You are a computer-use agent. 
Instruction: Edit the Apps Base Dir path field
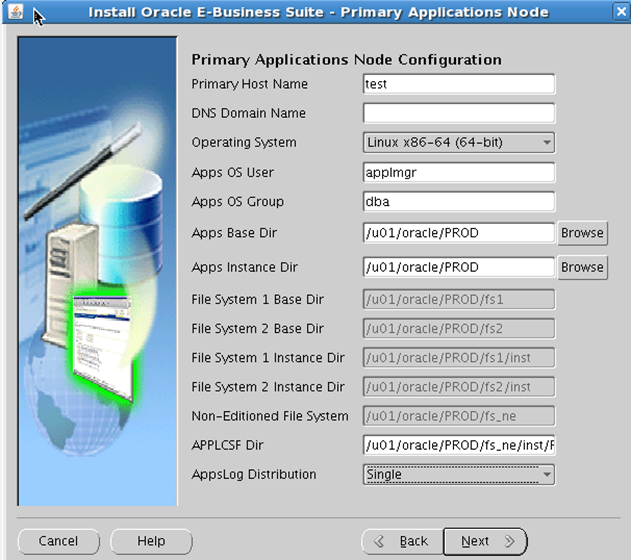click(459, 233)
